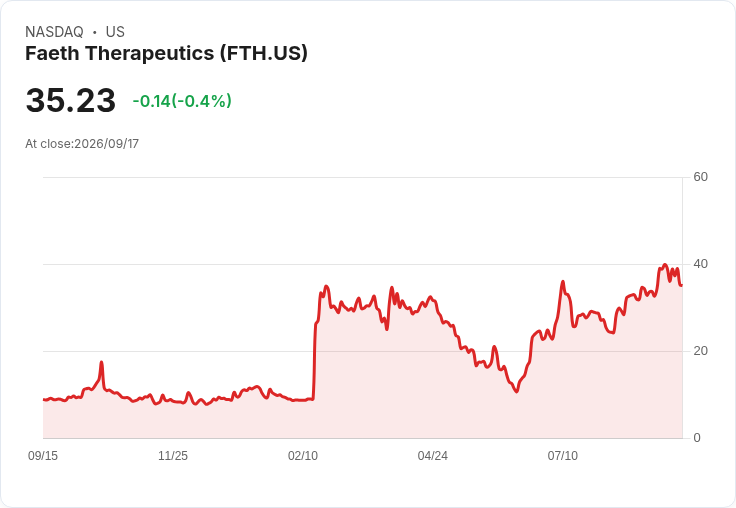Screen dimensions: 736x508
Task: Click the NASDAQ exchange label
Action: coord(54,32)
